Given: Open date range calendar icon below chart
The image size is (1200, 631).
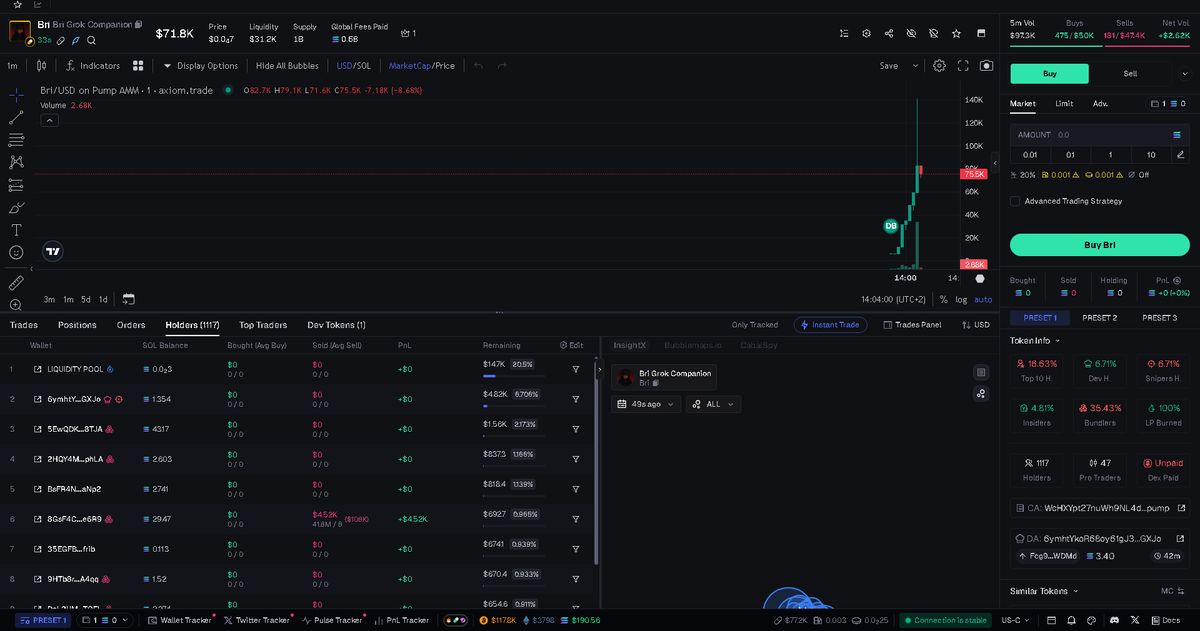Looking at the screenshot, I should click(x=128, y=299).
